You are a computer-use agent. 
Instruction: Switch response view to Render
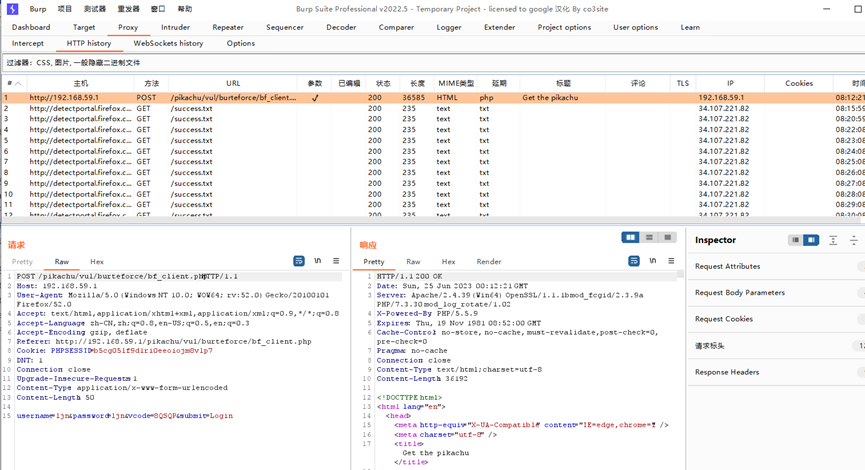click(x=489, y=261)
